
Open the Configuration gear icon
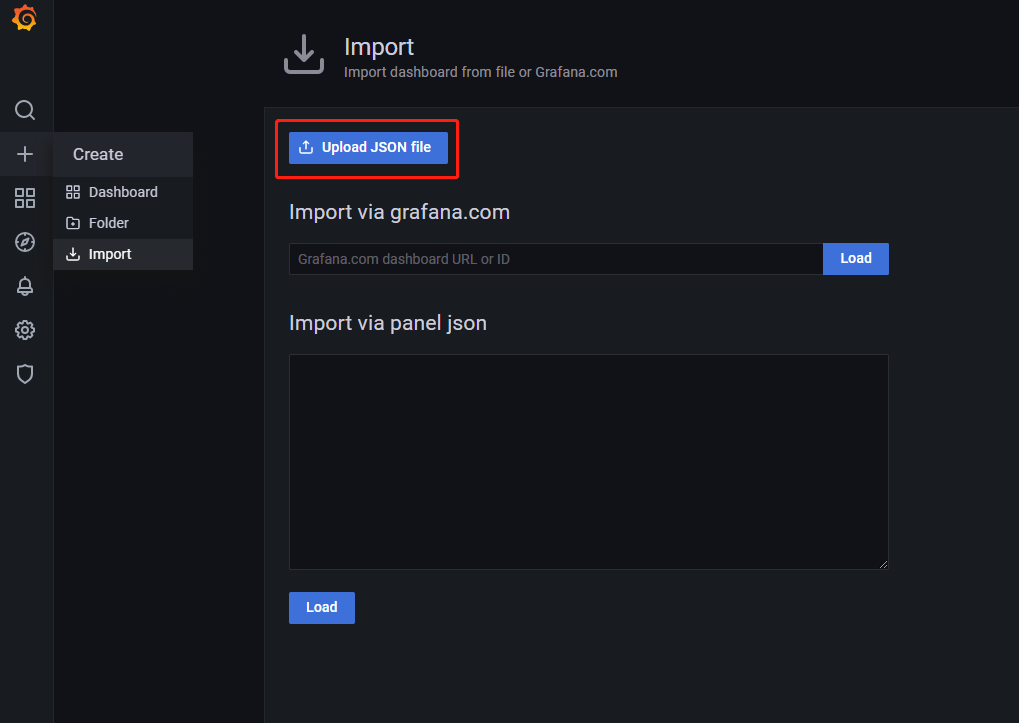coord(25,330)
